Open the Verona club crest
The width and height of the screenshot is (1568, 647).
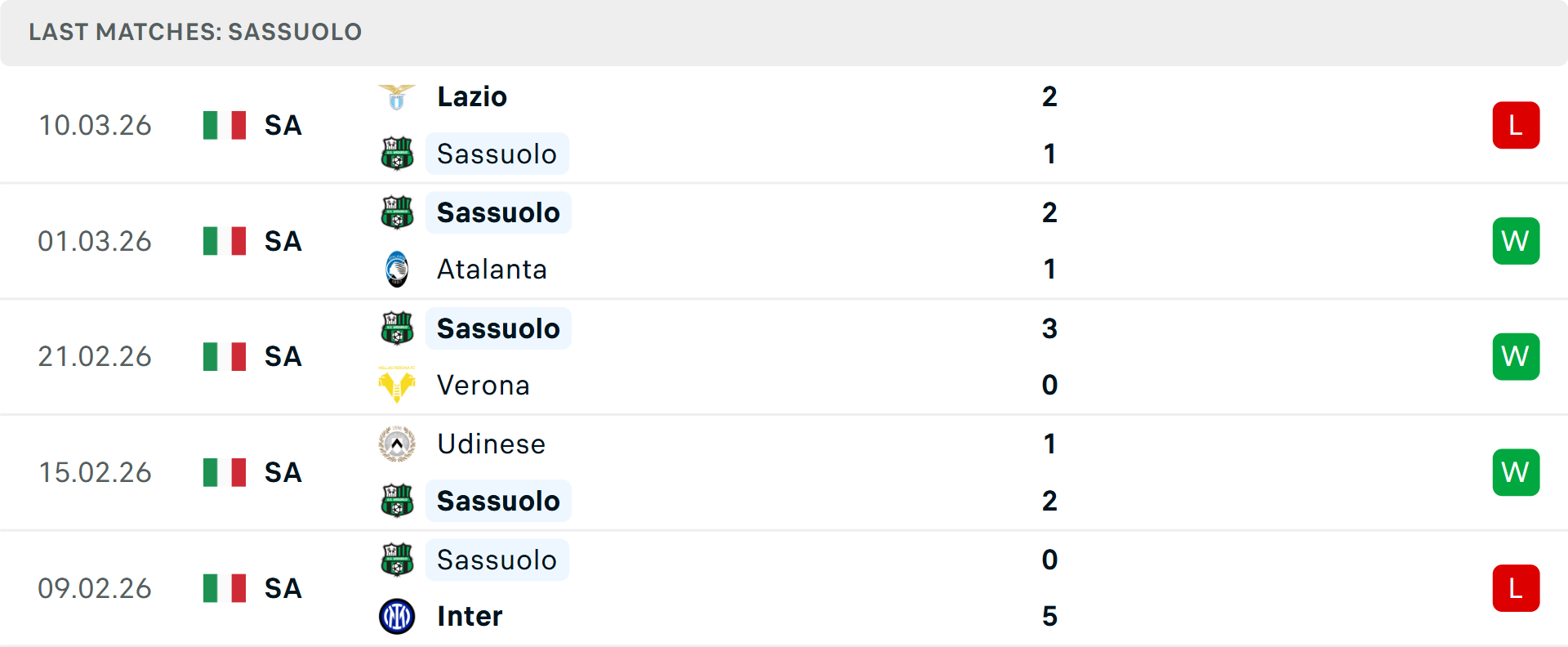[x=397, y=385]
